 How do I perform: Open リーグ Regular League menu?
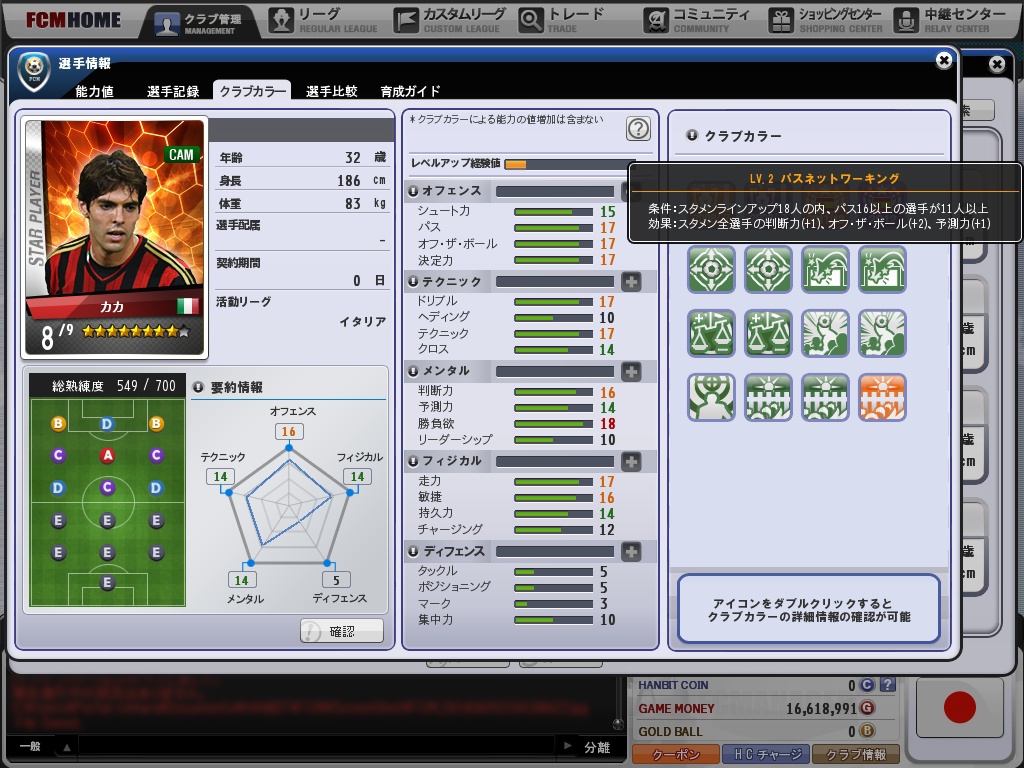(x=324, y=21)
